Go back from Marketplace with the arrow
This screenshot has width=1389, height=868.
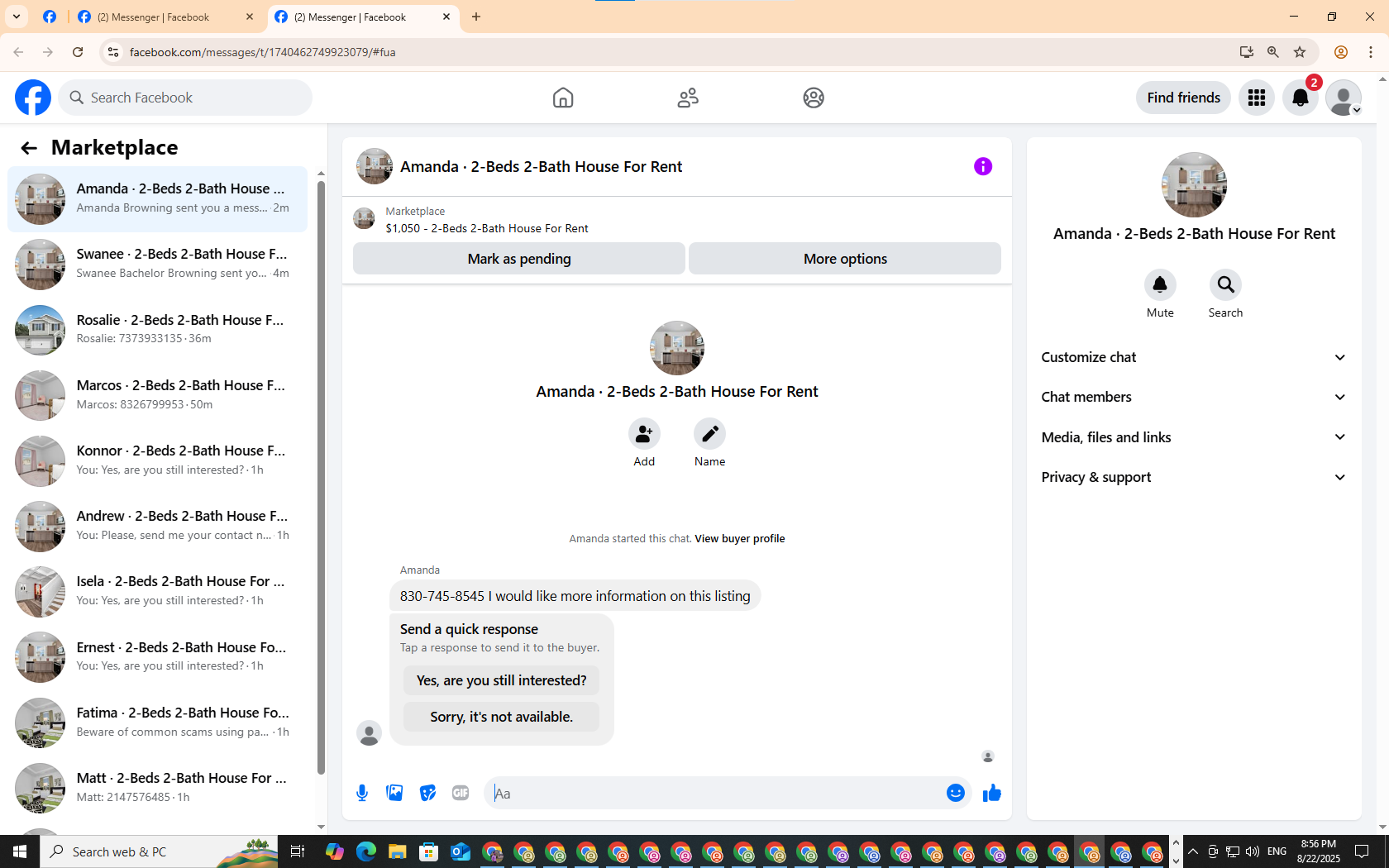(x=29, y=148)
